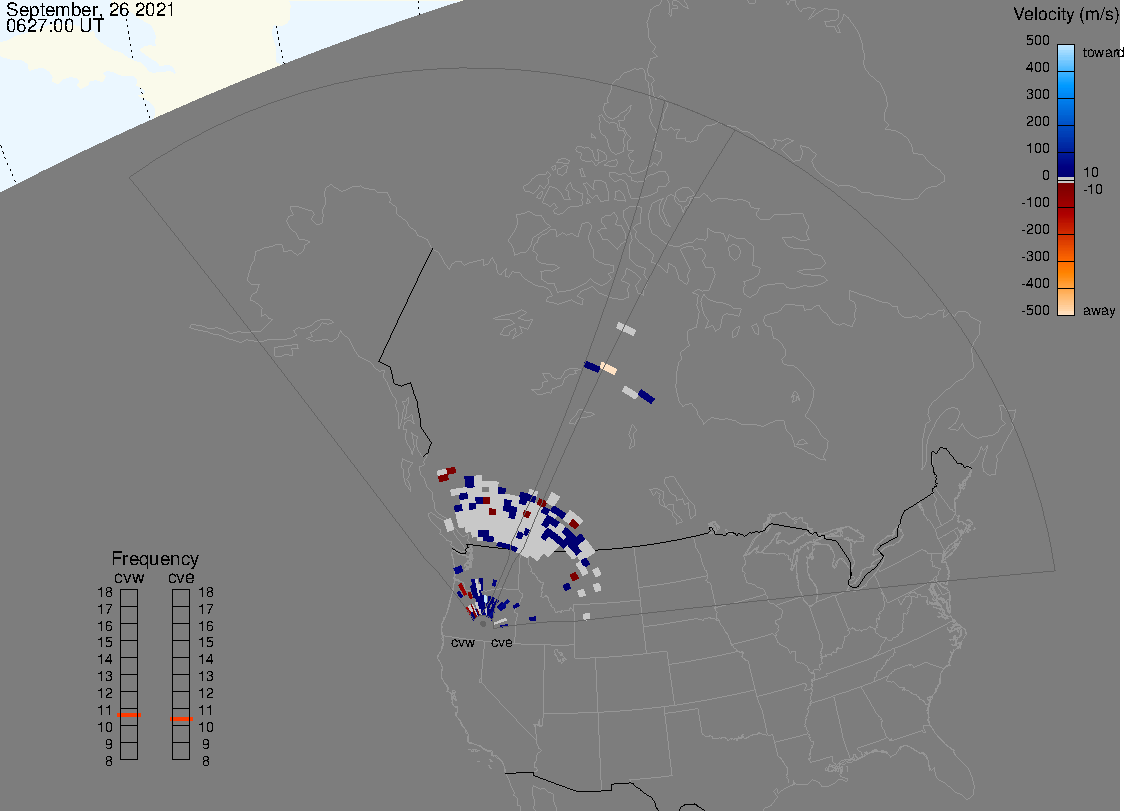Click the "toward" label beside the colorbar
Image resolution: width=1124 pixels, height=811 pixels.
tap(1104, 52)
